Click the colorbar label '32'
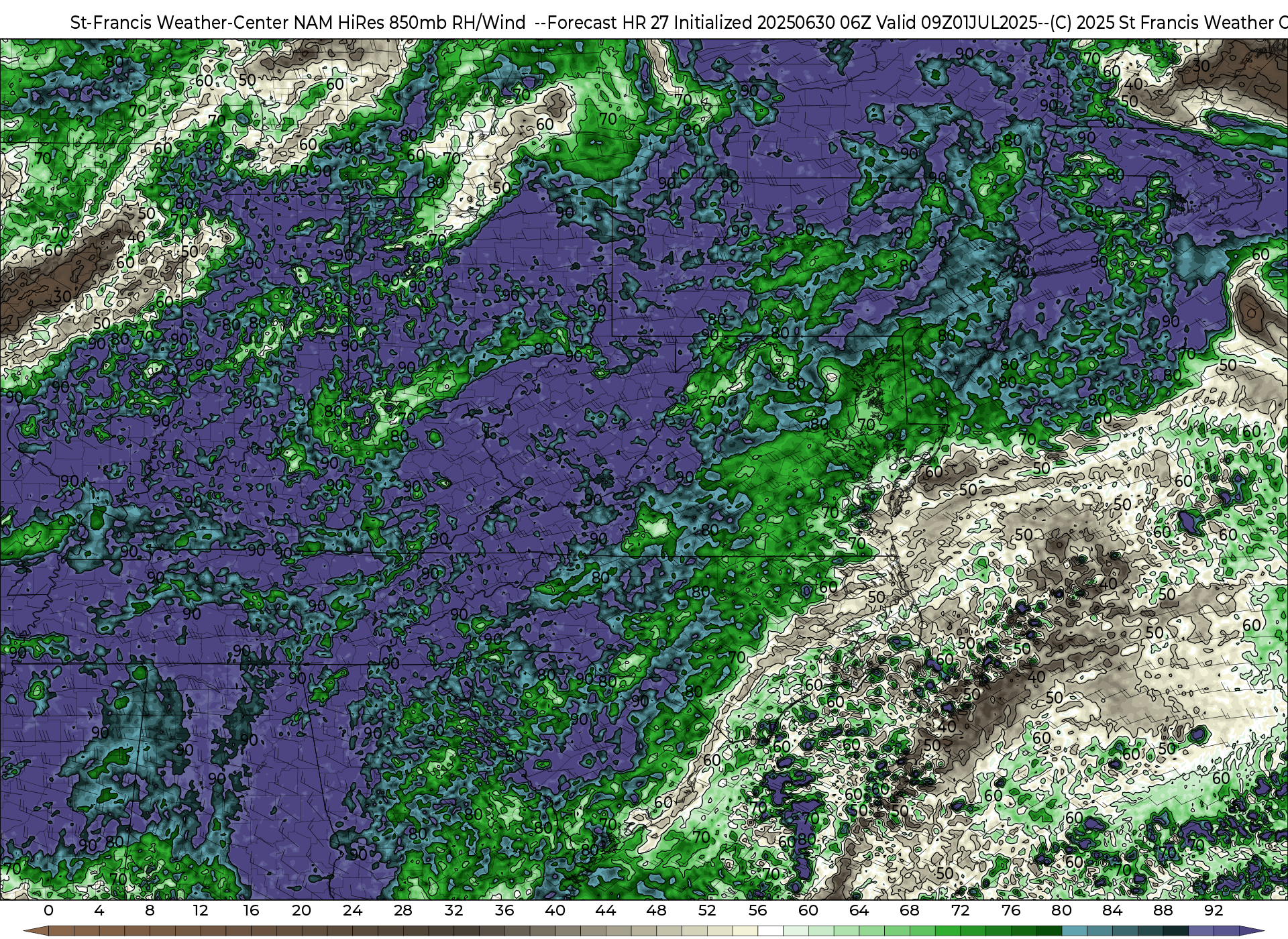 pos(454,910)
